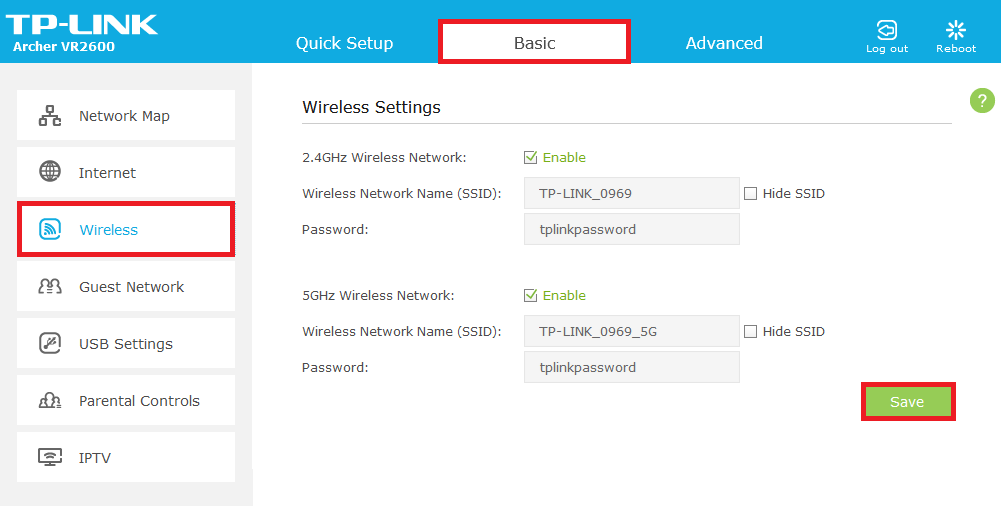Click the Reboot icon
This screenshot has width=1001, height=506.
[x=956, y=30]
